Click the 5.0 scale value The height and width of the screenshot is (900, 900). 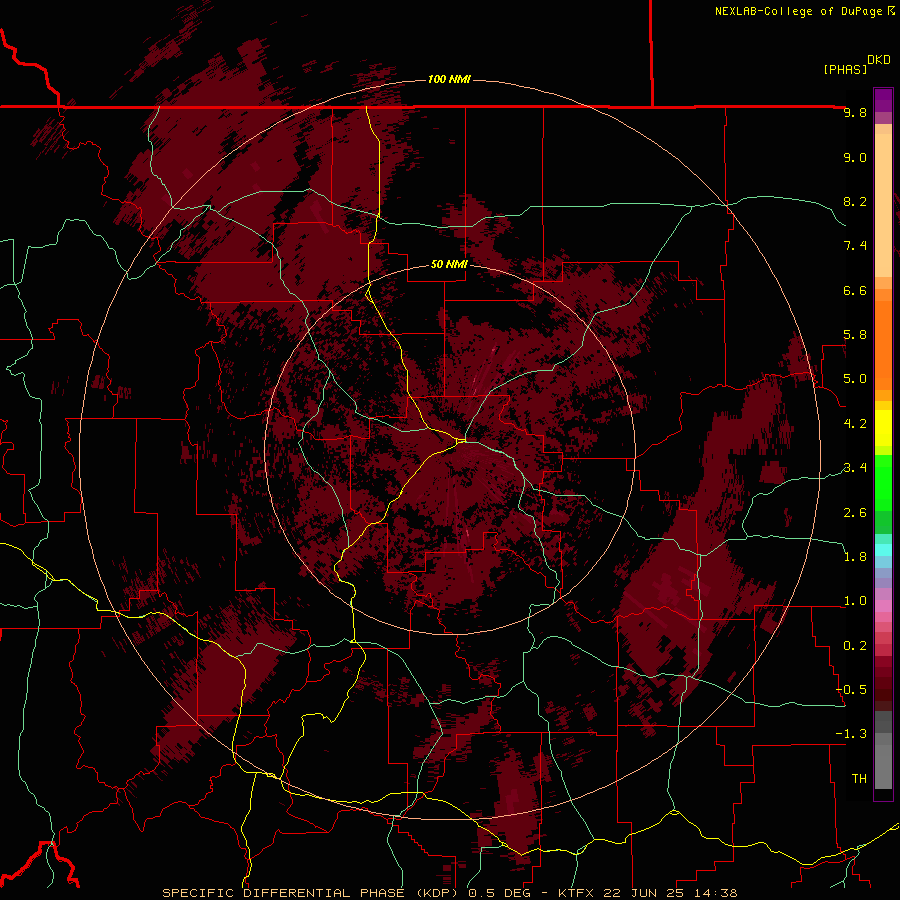click(855, 379)
